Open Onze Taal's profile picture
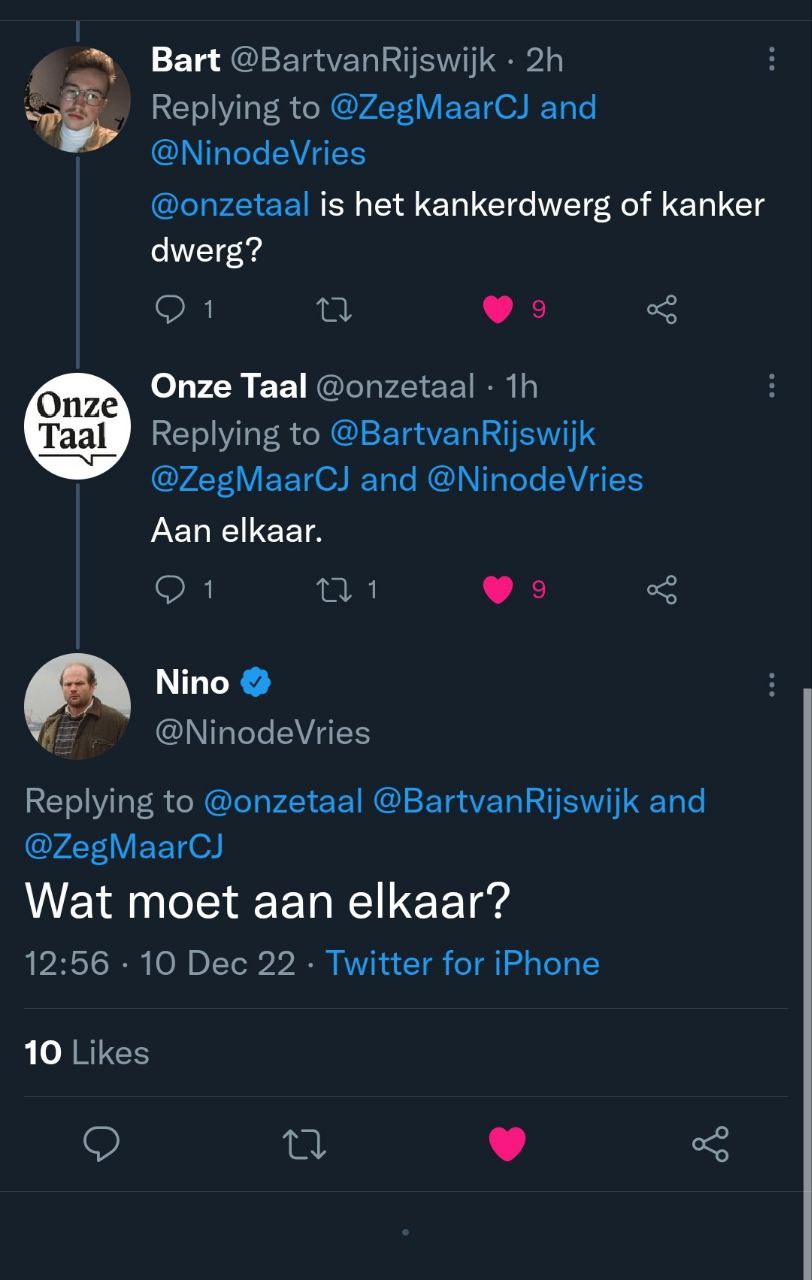Viewport: 812px width, 1280px height. point(77,426)
